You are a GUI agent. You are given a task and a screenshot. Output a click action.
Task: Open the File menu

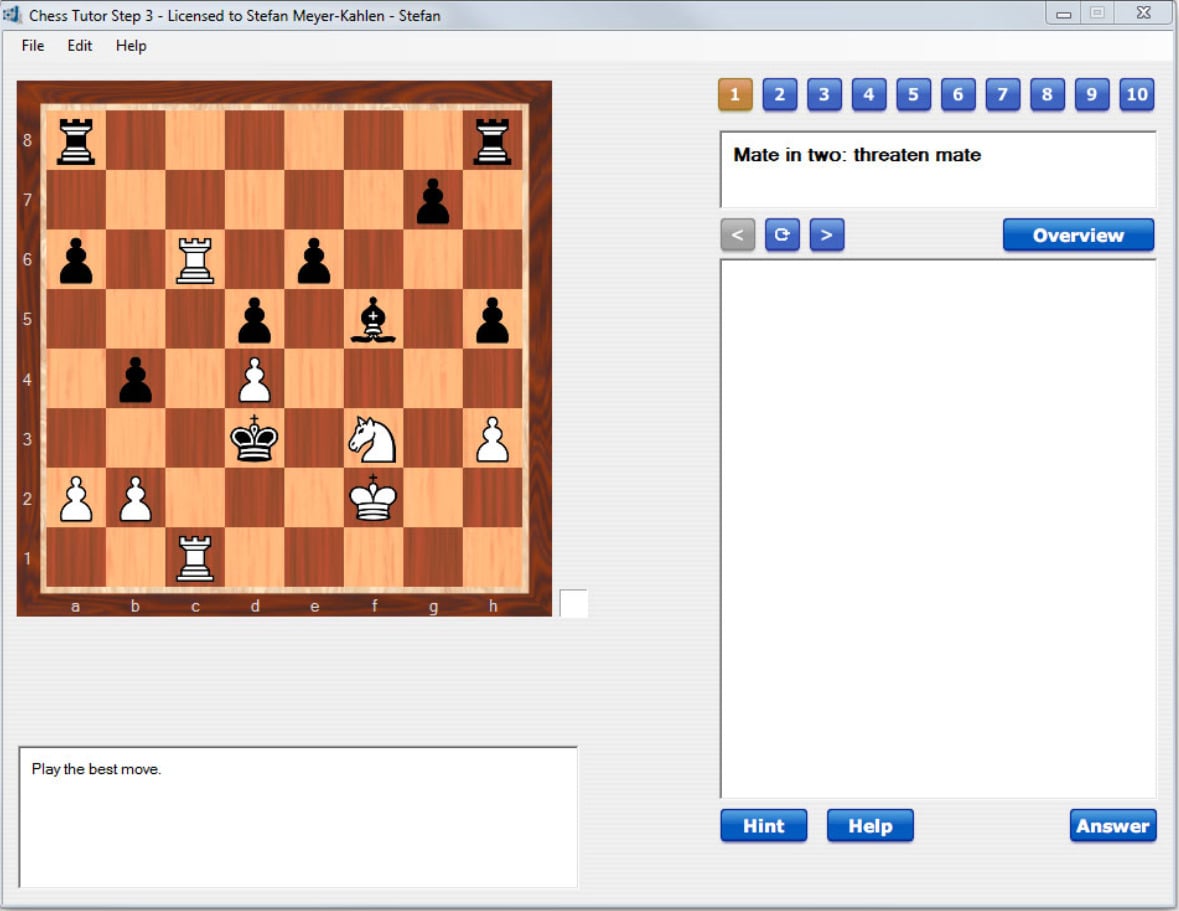coord(31,46)
